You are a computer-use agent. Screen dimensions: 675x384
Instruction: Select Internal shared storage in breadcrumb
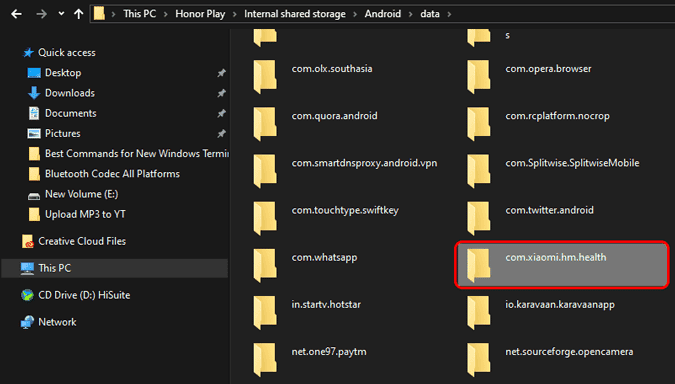point(295,14)
